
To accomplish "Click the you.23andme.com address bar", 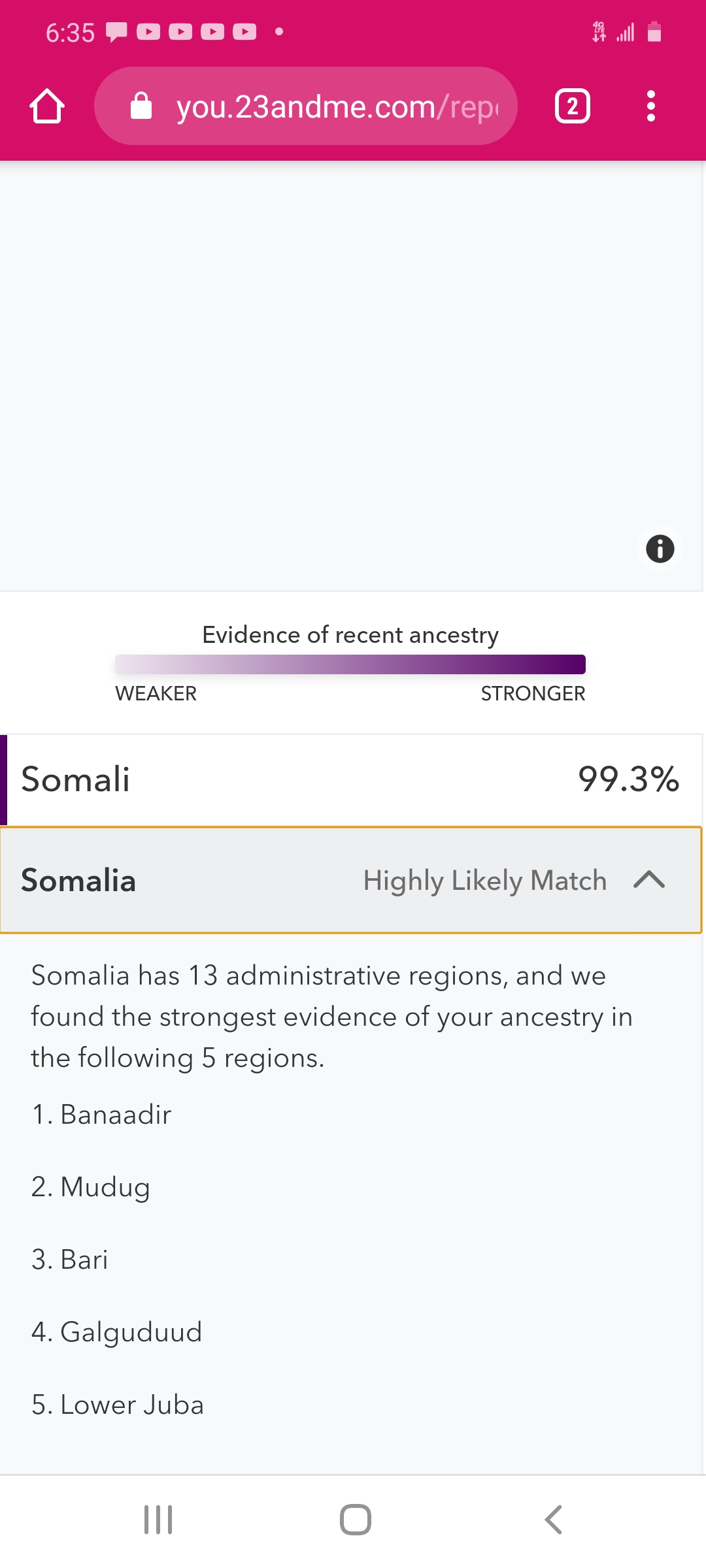I will (306, 106).
